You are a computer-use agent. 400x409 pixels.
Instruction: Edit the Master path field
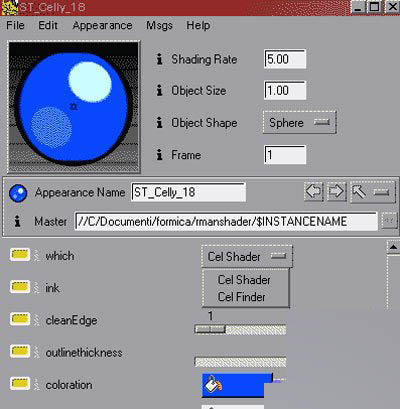pos(226,221)
